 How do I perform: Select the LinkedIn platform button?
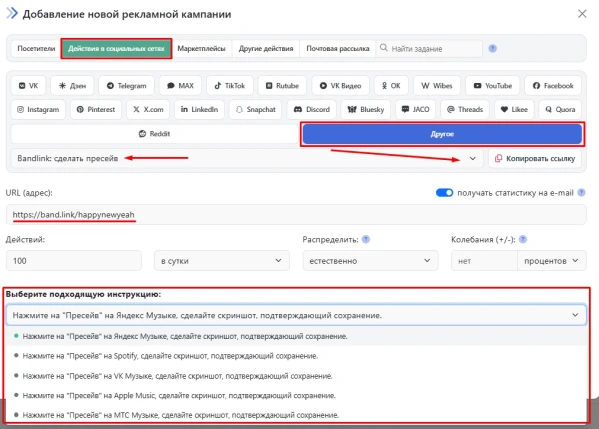pyautogui.click(x=199, y=109)
